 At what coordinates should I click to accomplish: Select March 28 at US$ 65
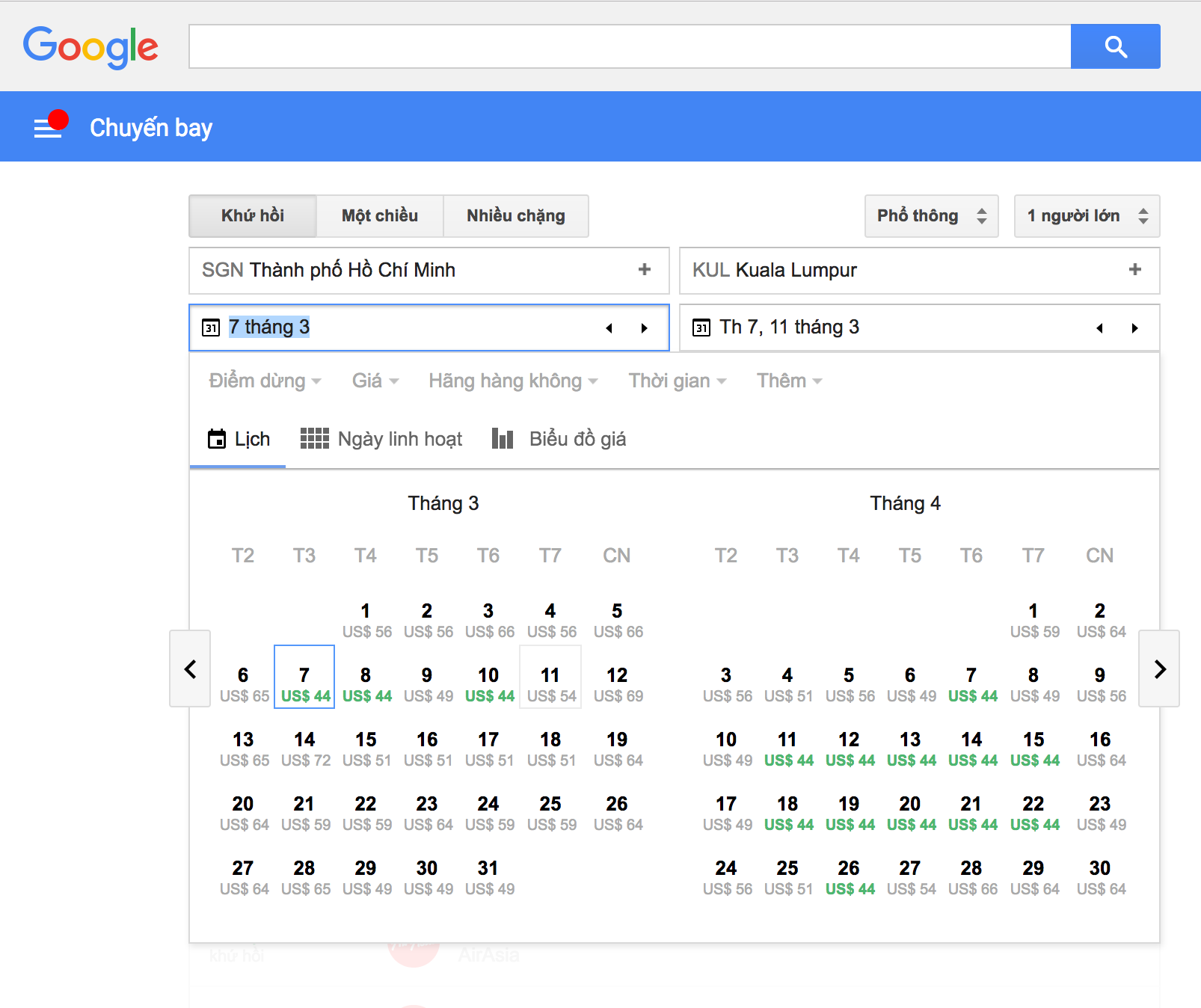(304, 878)
